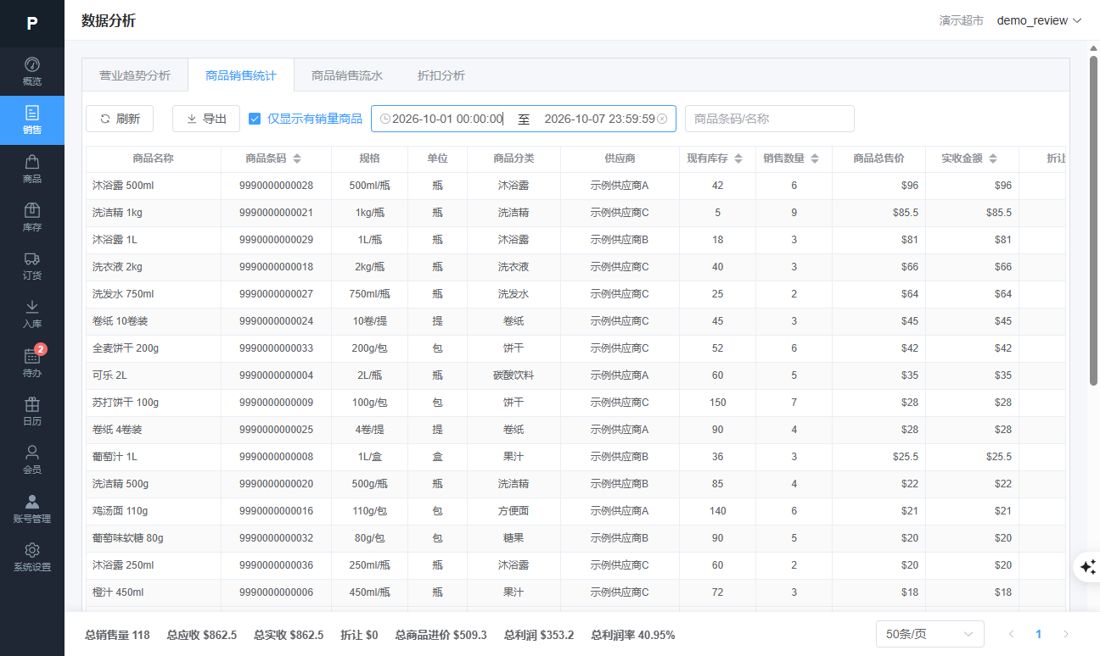Clear the date range with the circle-x icon
The width and height of the screenshot is (1100, 656).
point(662,119)
